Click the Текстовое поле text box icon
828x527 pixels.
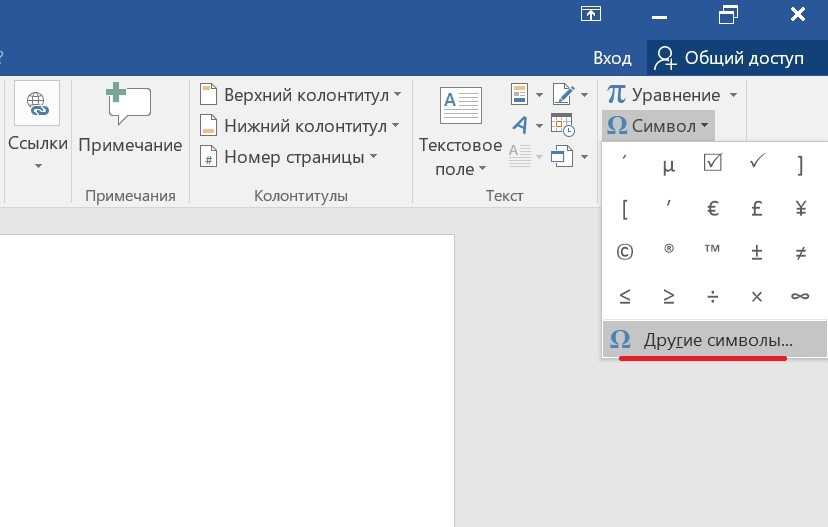tap(460, 105)
